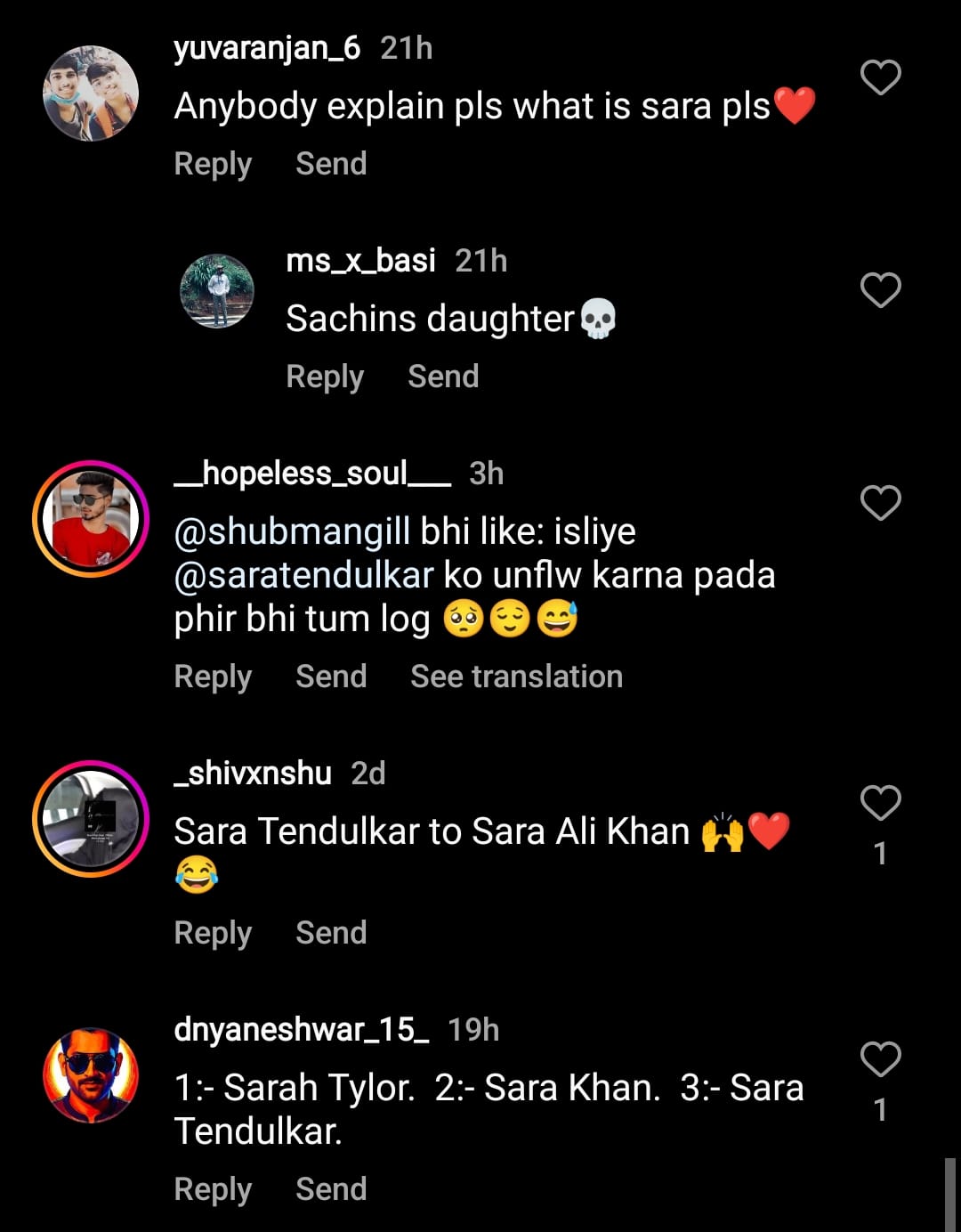Reply to ms_x_basi's 'Sachins daughter' comment
Screen dimensions: 961x1232
[325, 377]
